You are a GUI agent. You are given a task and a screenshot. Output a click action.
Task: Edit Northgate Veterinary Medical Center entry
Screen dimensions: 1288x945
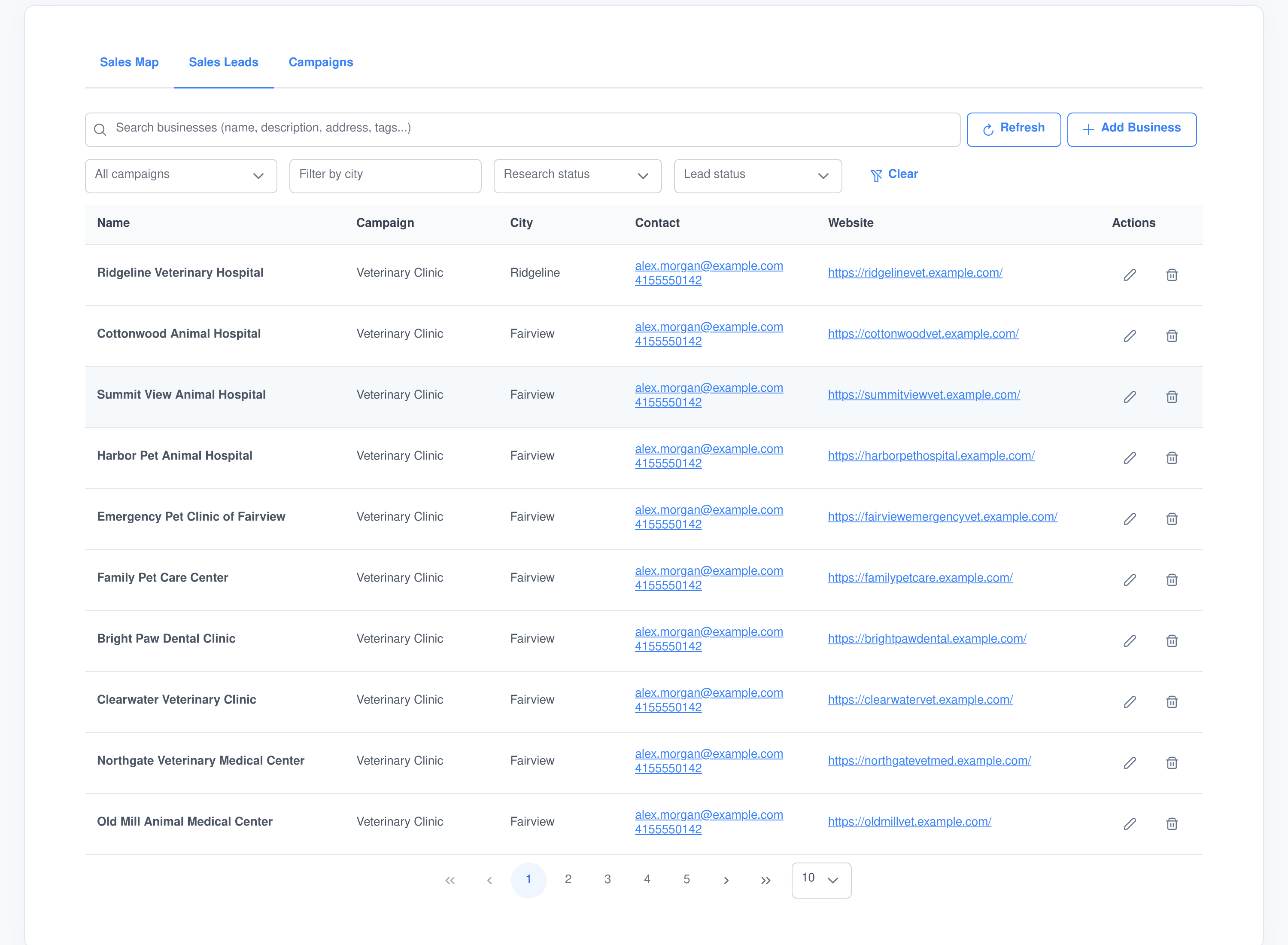[x=1130, y=763]
